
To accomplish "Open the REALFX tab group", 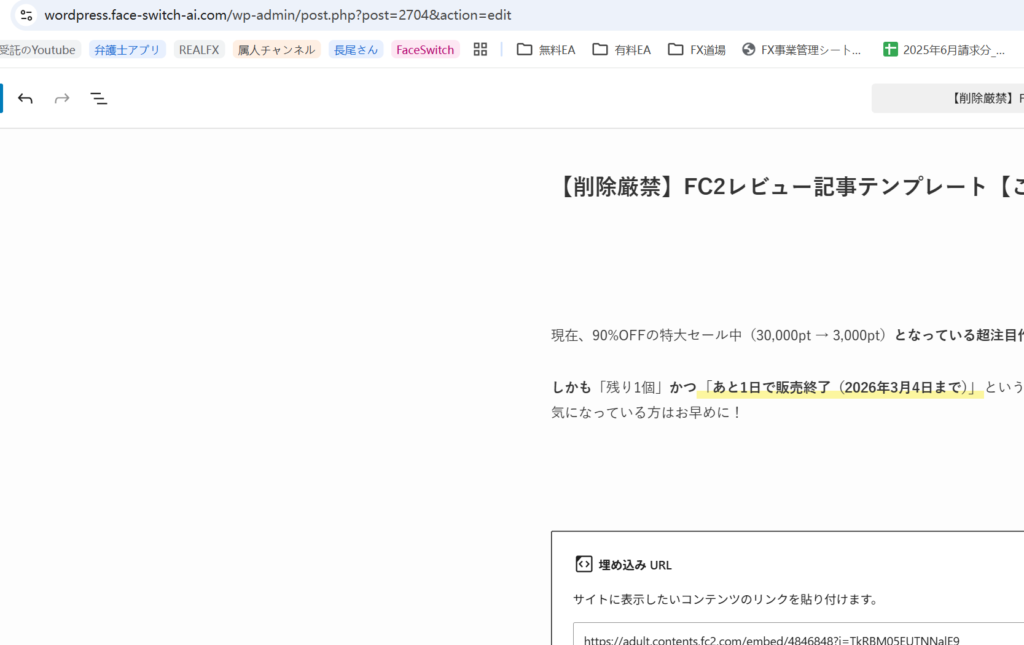I will pyautogui.click(x=199, y=49).
